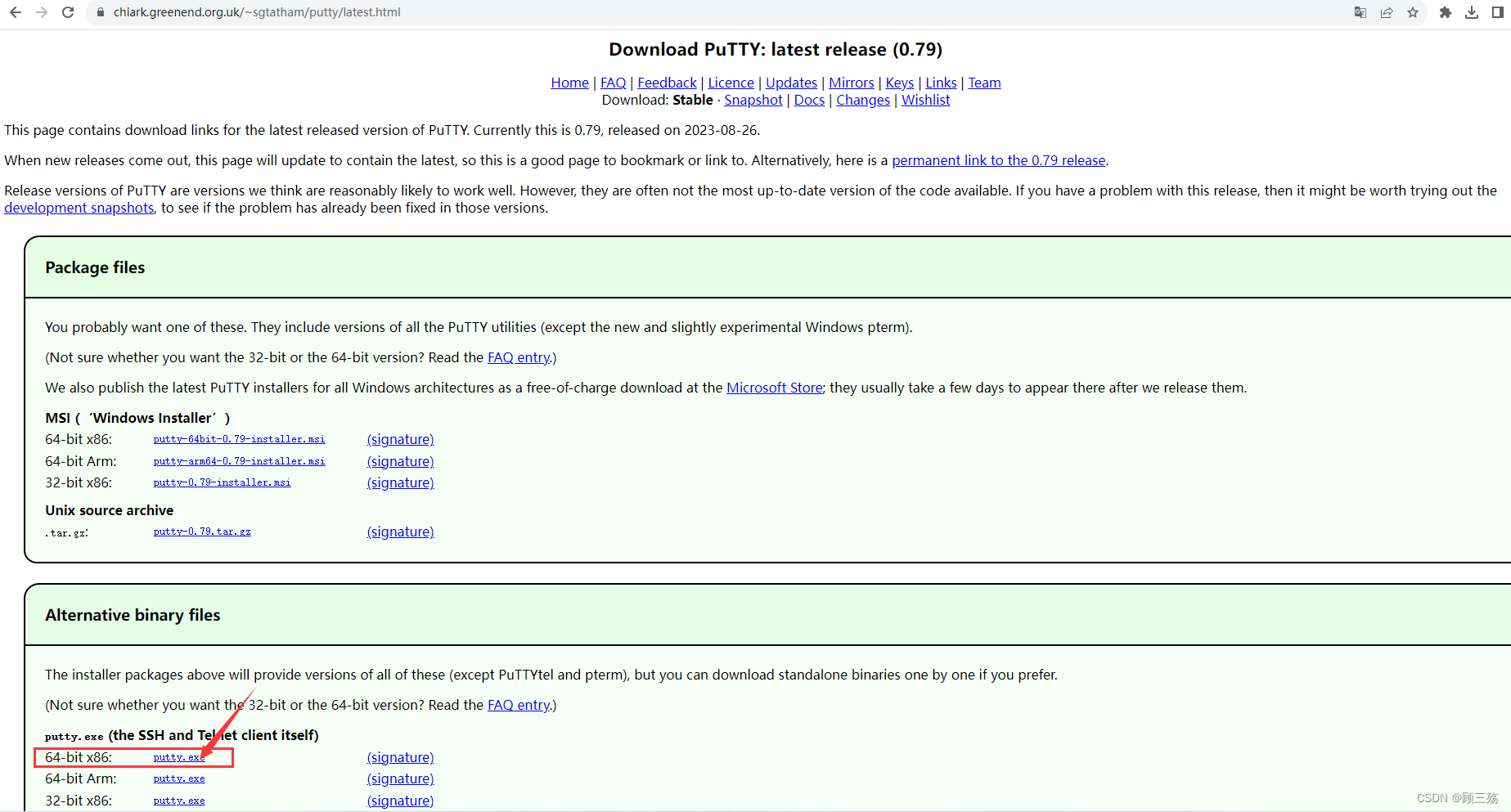Go forward with the browser forward arrow
The height and width of the screenshot is (812, 1511).
[x=42, y=12]
